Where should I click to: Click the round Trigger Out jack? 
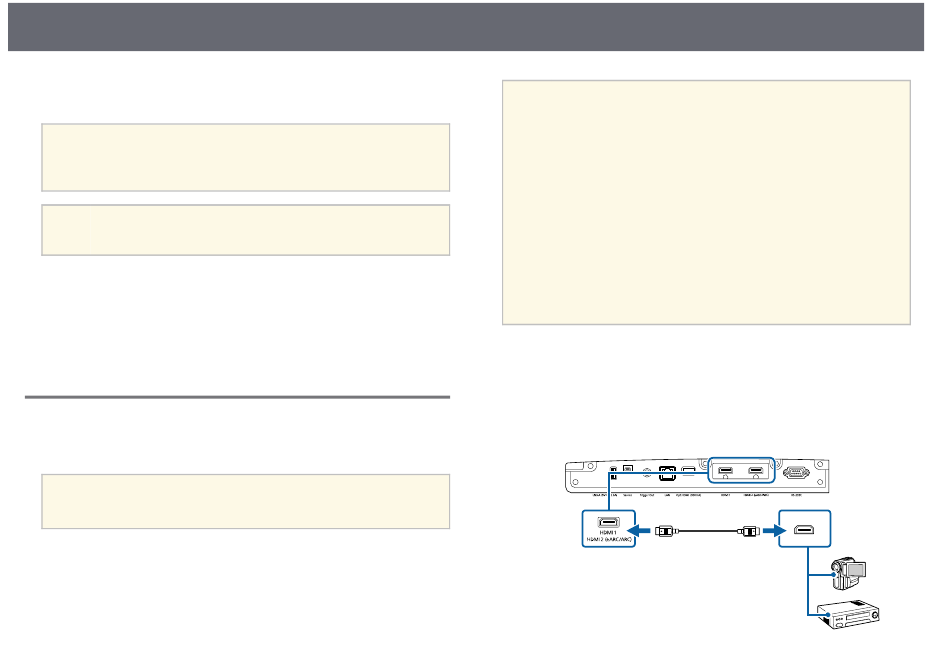(x=647, y=472)
